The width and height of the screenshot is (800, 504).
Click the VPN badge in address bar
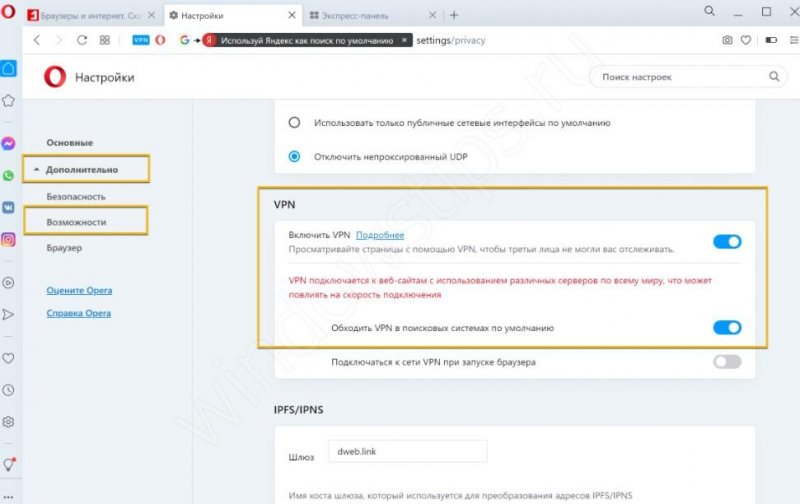coord(141,40)
